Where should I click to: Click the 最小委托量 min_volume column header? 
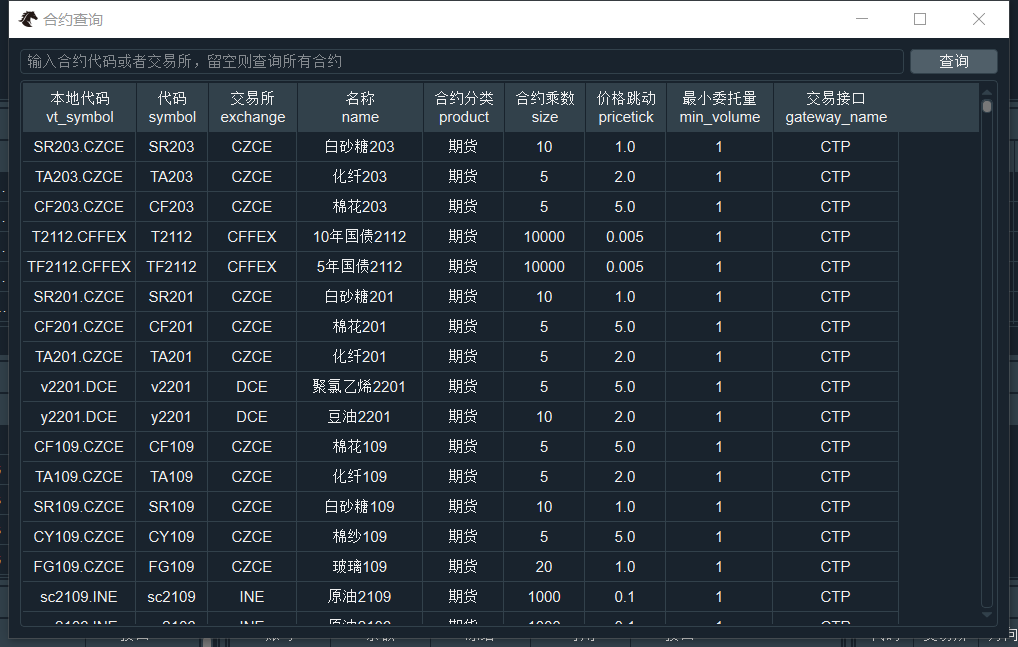(719, 107)
